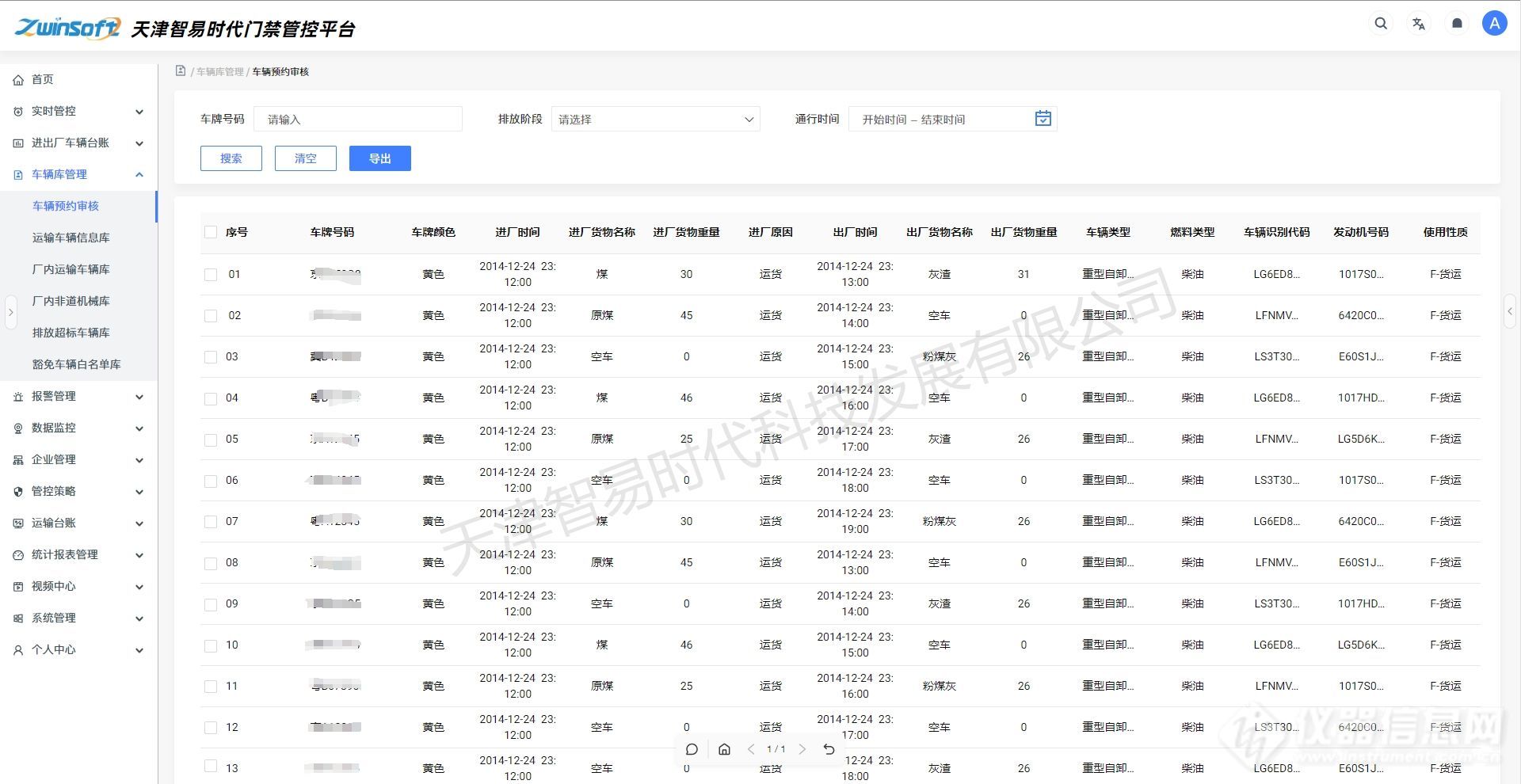Click the 统计报表管理 sidebar icon
This screenshot has height=784, width=1521.
click(18, 555)
